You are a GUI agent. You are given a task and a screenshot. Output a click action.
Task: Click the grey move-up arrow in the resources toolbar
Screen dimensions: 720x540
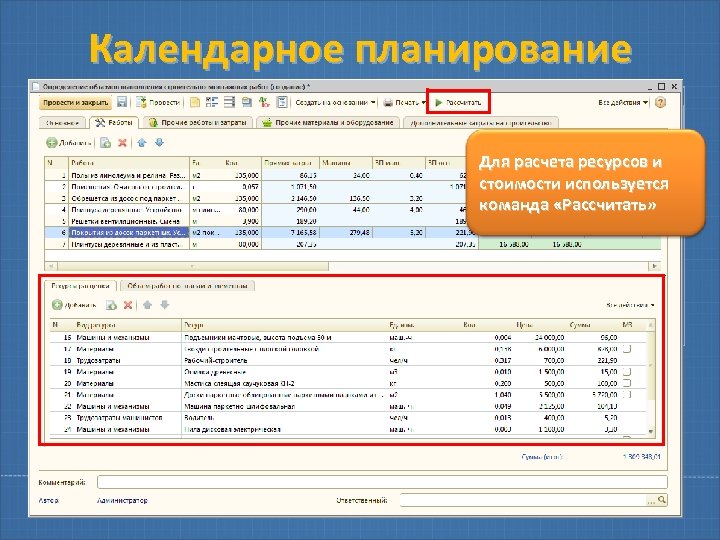click(147, 305)
